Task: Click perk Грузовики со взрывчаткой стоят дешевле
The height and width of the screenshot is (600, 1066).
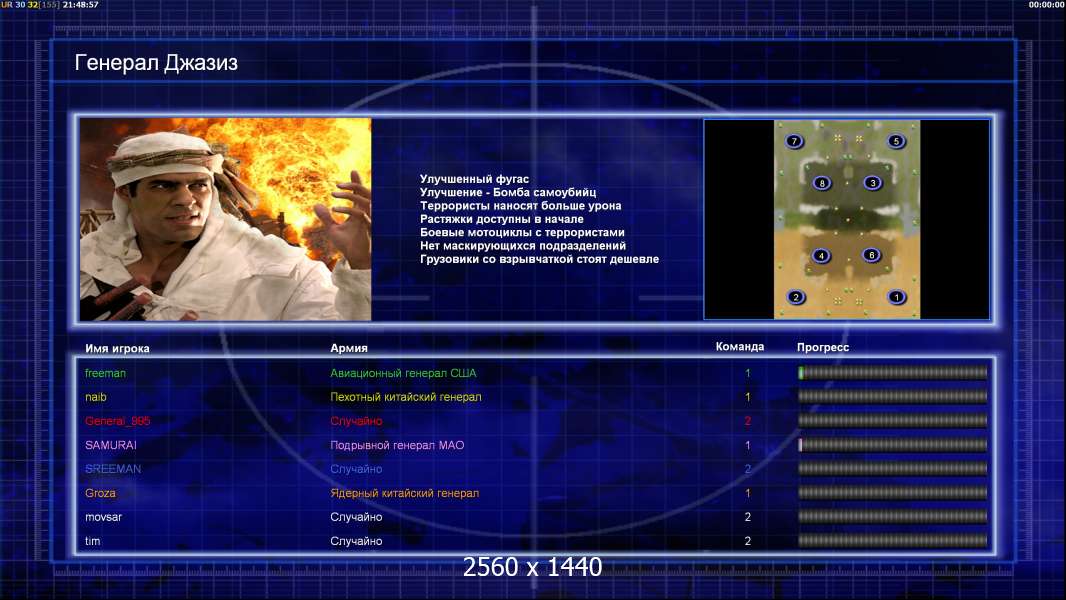Action: pyautogui.click(x=539, y=259)
